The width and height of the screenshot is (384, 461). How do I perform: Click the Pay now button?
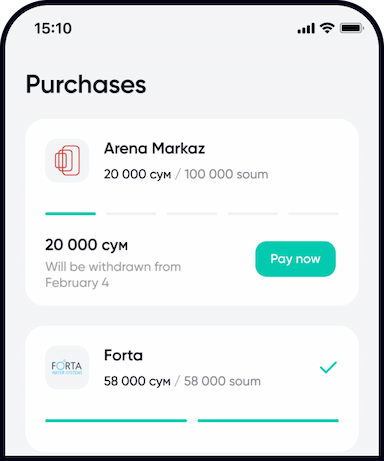pyautogui.click(x=295, y=259)
